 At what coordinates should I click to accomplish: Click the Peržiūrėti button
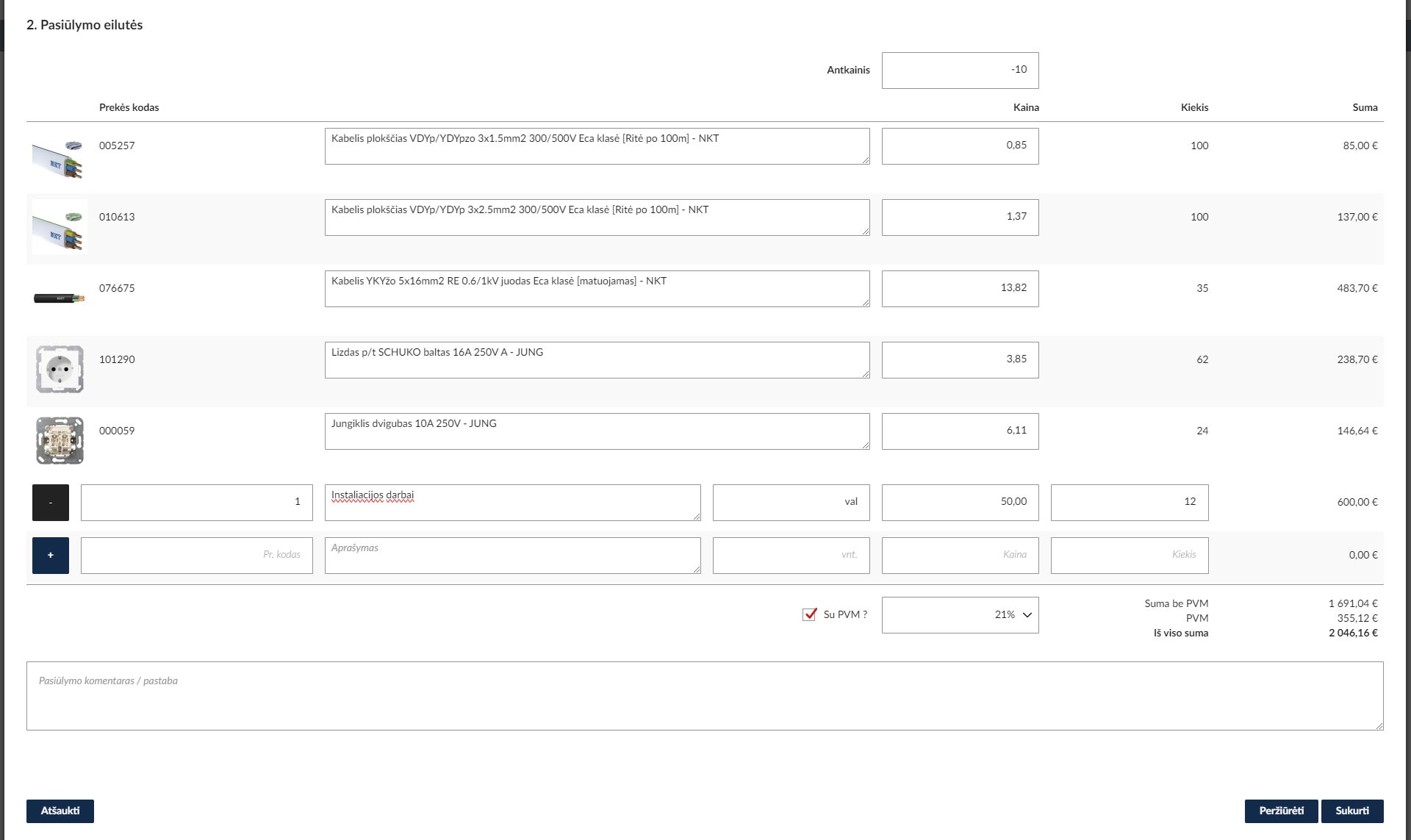(1281, 811)
